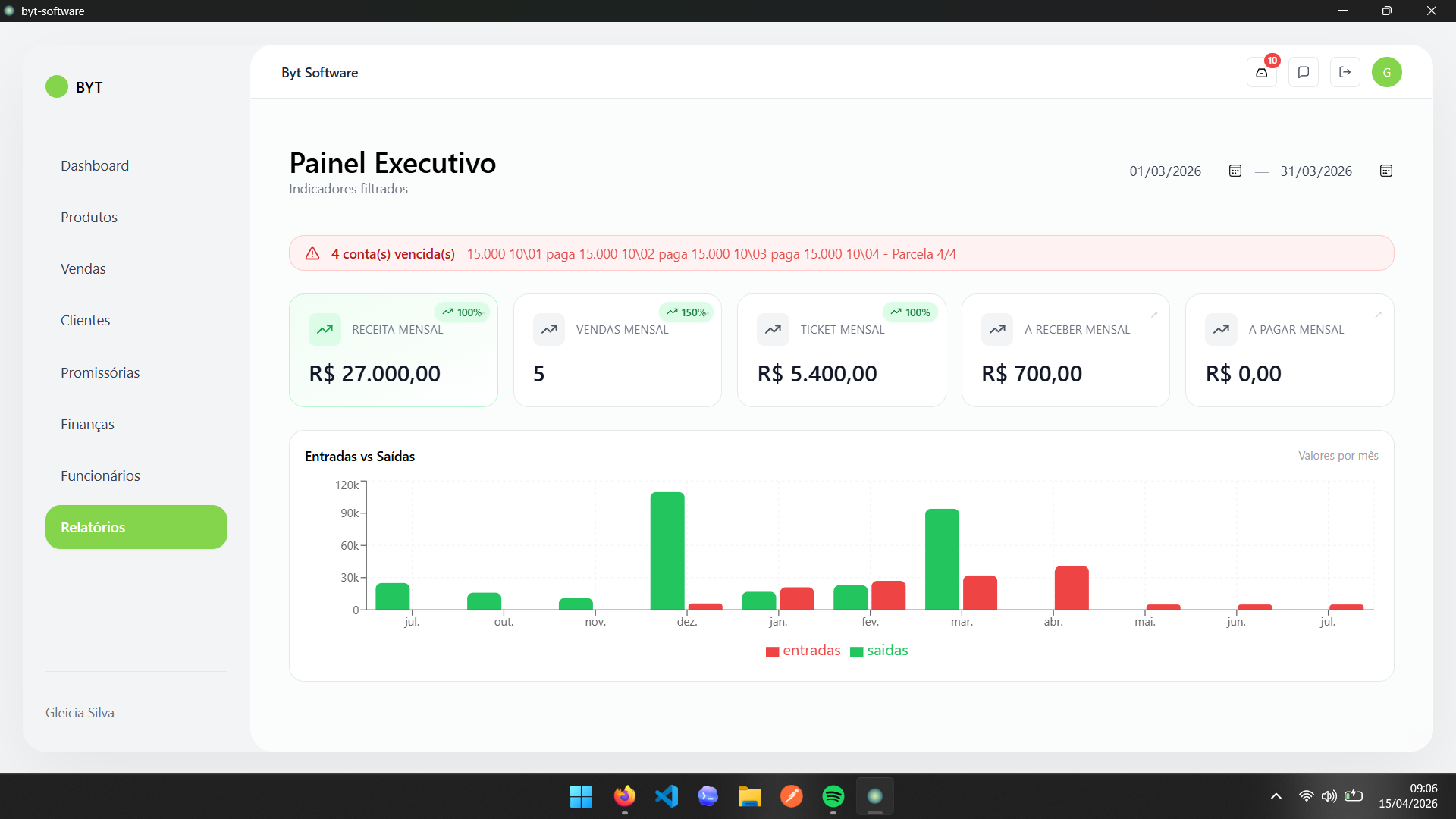
Task: Open the notifications inbox icon with badge
Action: (x=1262, y=72)
